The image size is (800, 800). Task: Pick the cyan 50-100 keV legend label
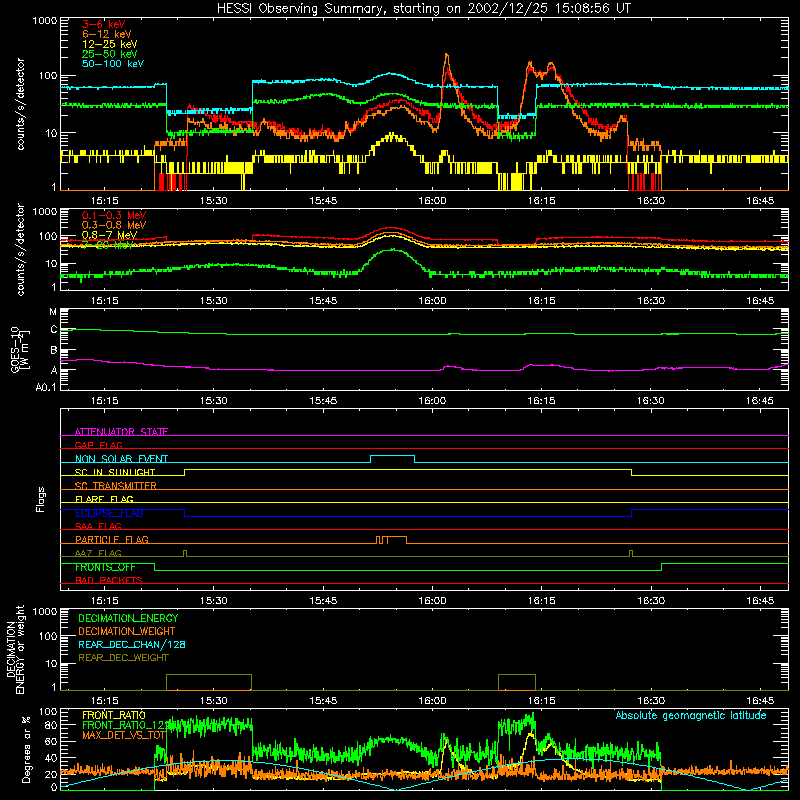click(113, 64)
